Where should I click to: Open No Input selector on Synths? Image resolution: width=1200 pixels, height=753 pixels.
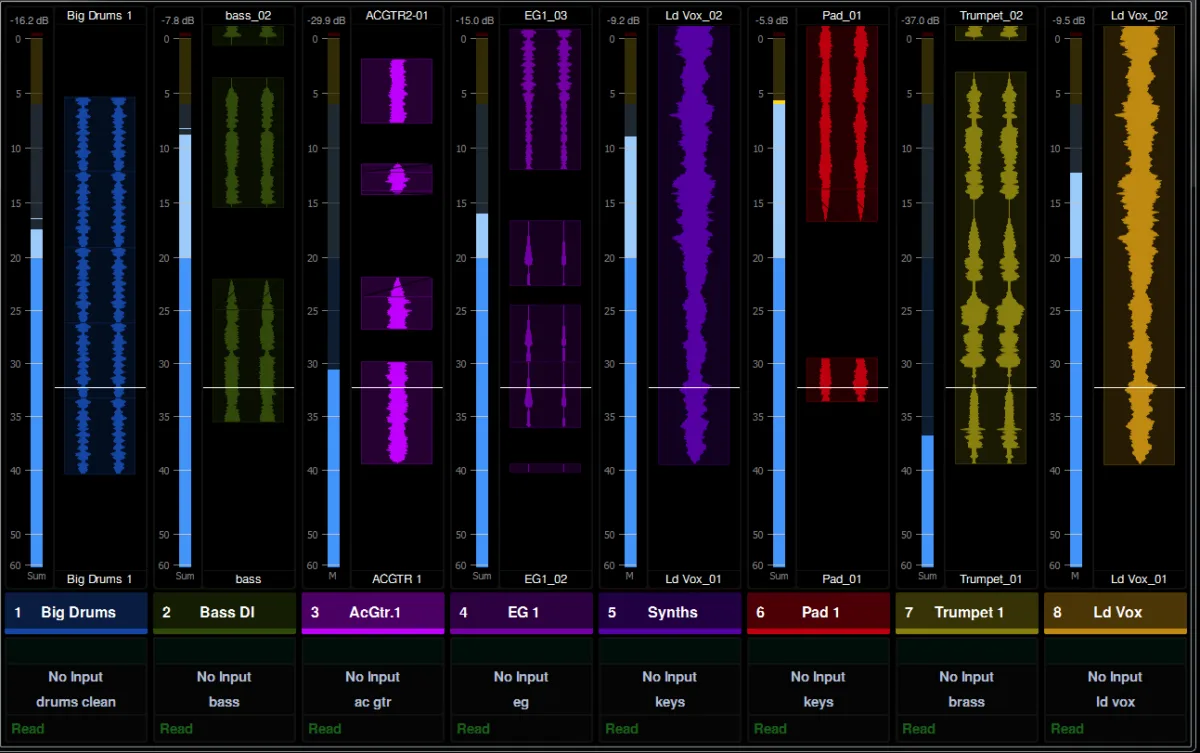pos(670,677)
